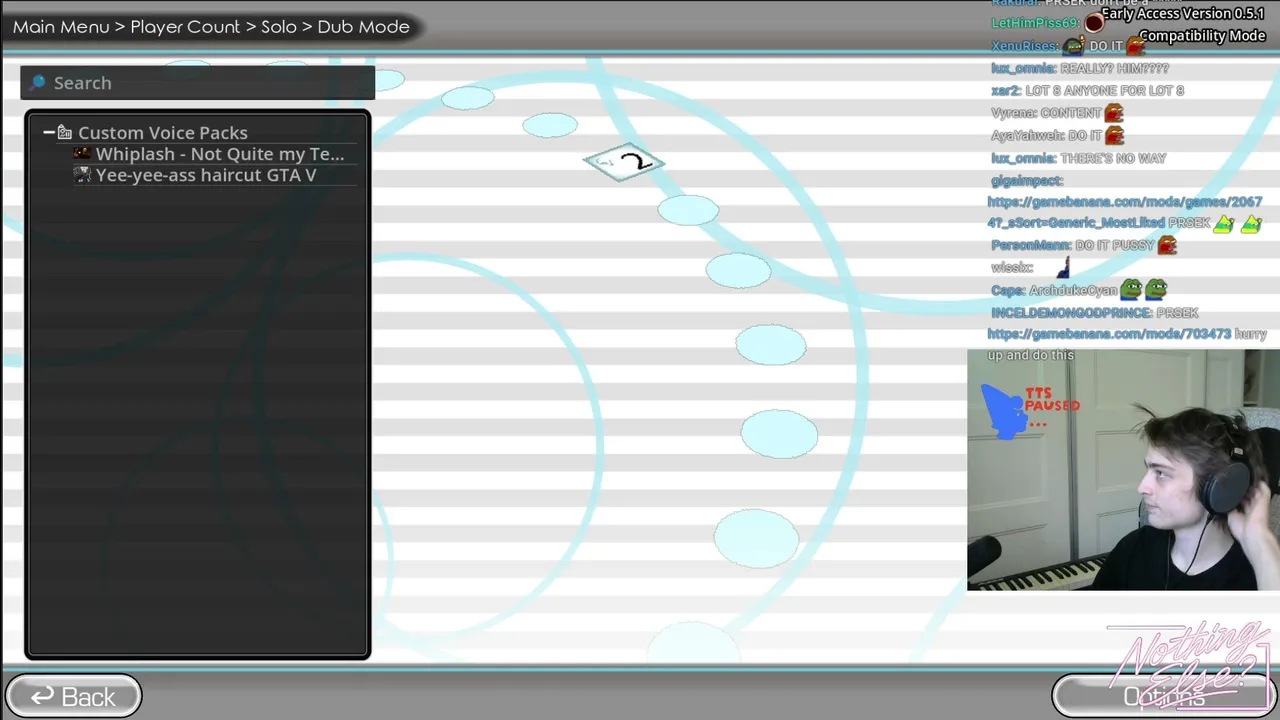Select the Whiplash - Not Quite my Tempo pack
The height and width of the screenshot is (720, 1280).
pos(220,154)
